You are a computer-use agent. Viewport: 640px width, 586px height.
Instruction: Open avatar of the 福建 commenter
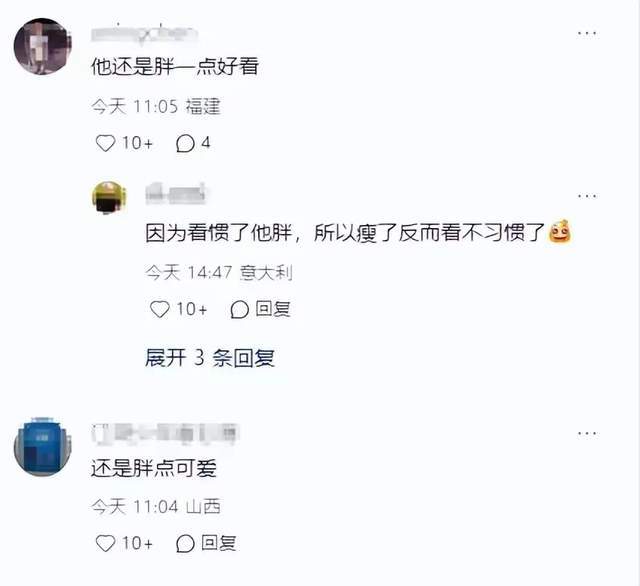[43, 47]
